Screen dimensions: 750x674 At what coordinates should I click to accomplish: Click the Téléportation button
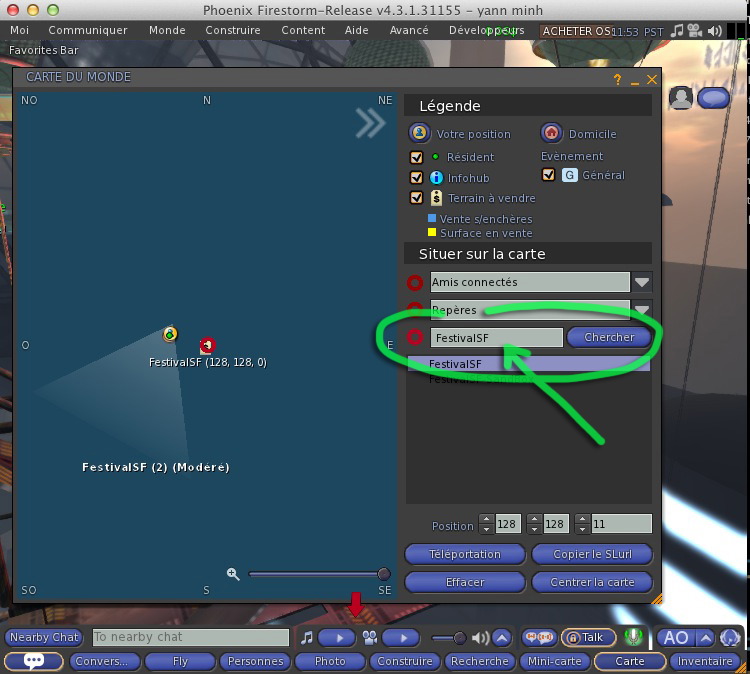coord(465,554)
